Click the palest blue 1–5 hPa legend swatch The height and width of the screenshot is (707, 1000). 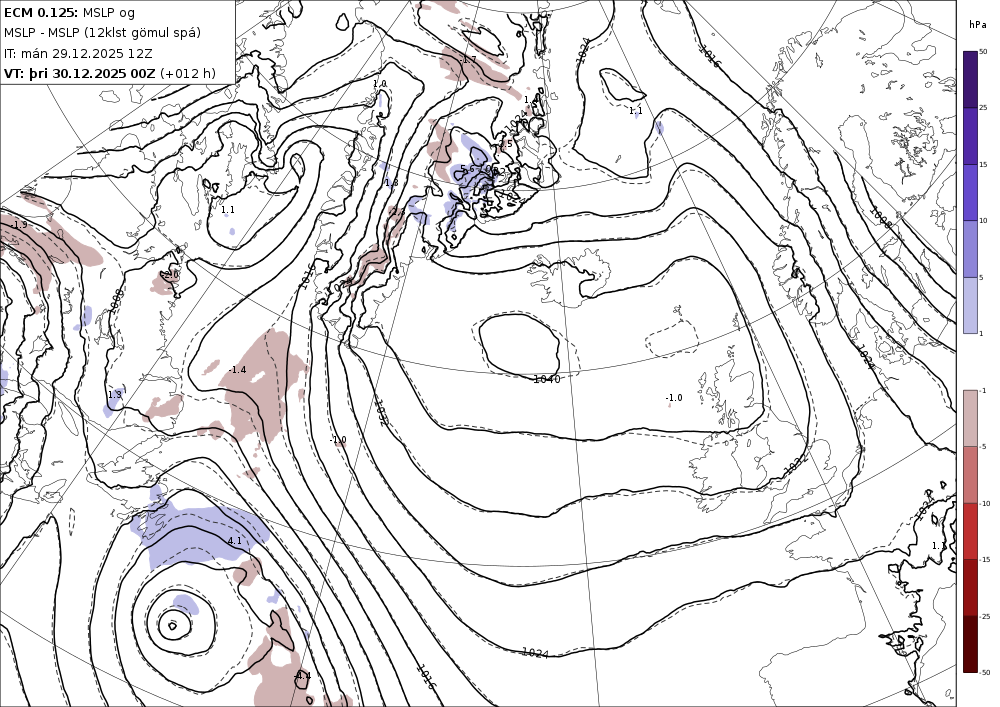tap(970, 305)
